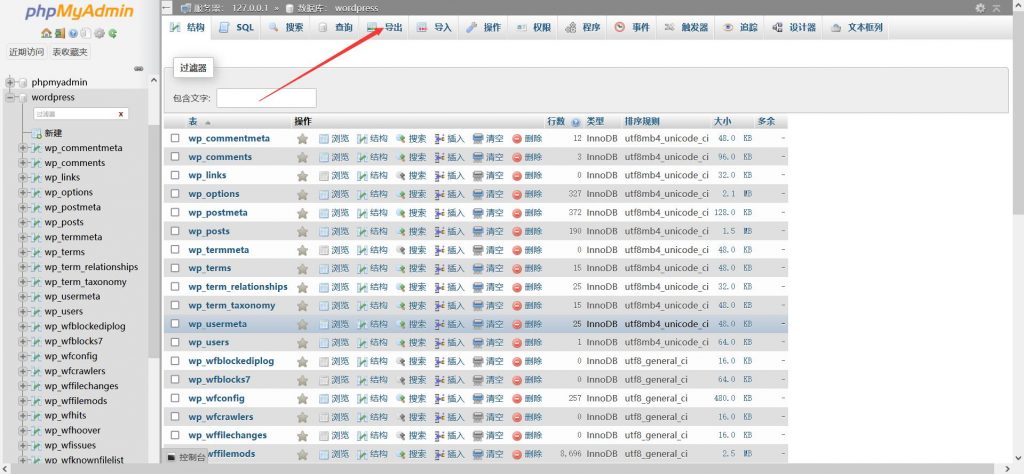The width and height of the screenshot is (1024, 474).
Task: Sort tables by 表 column header
Action: coord(193,122)
